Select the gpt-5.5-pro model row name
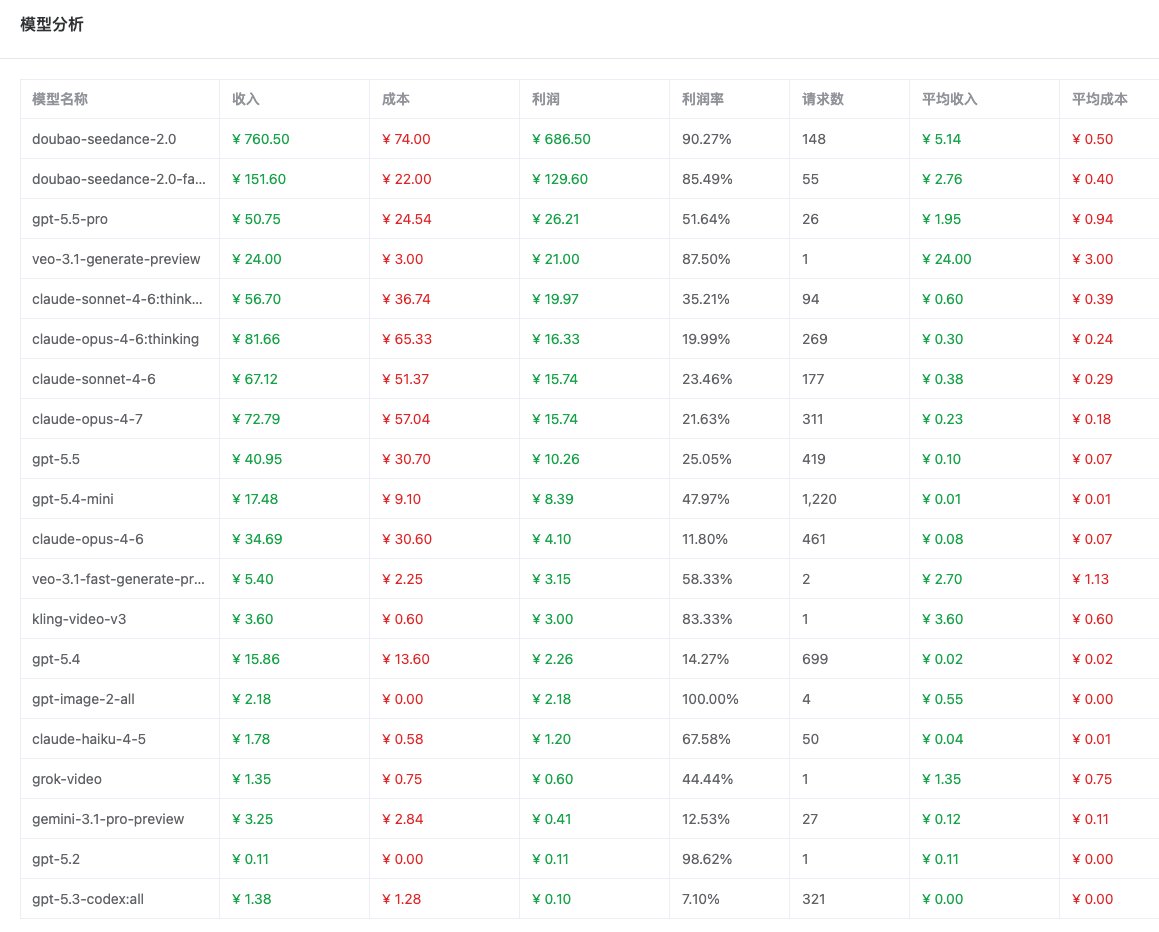1159x932 pixels. pos(69,219)
